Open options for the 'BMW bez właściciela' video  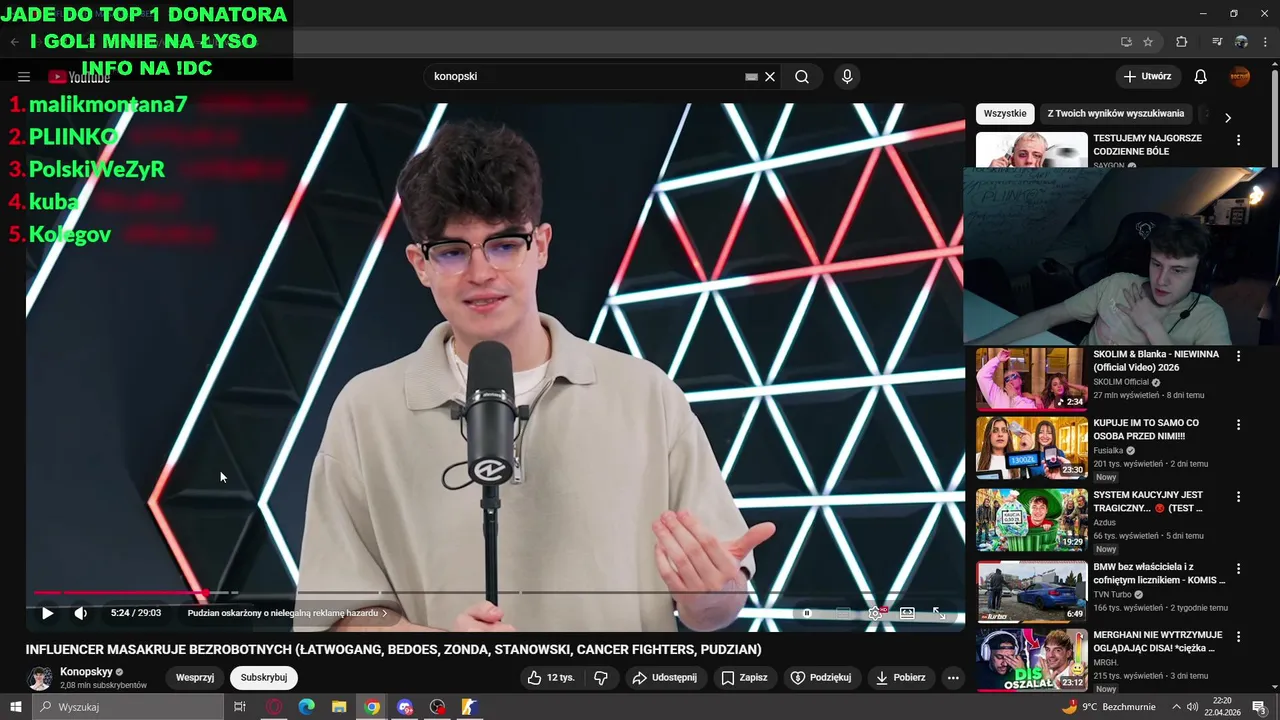(1239, 568)
